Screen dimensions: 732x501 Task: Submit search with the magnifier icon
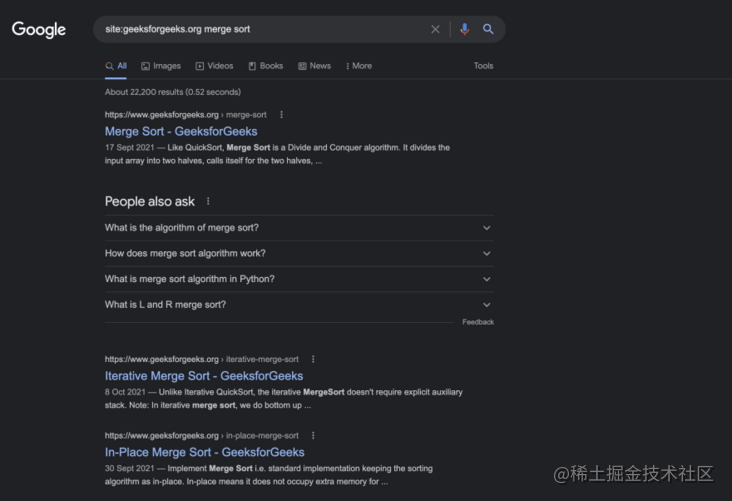(x=488, y=29)
